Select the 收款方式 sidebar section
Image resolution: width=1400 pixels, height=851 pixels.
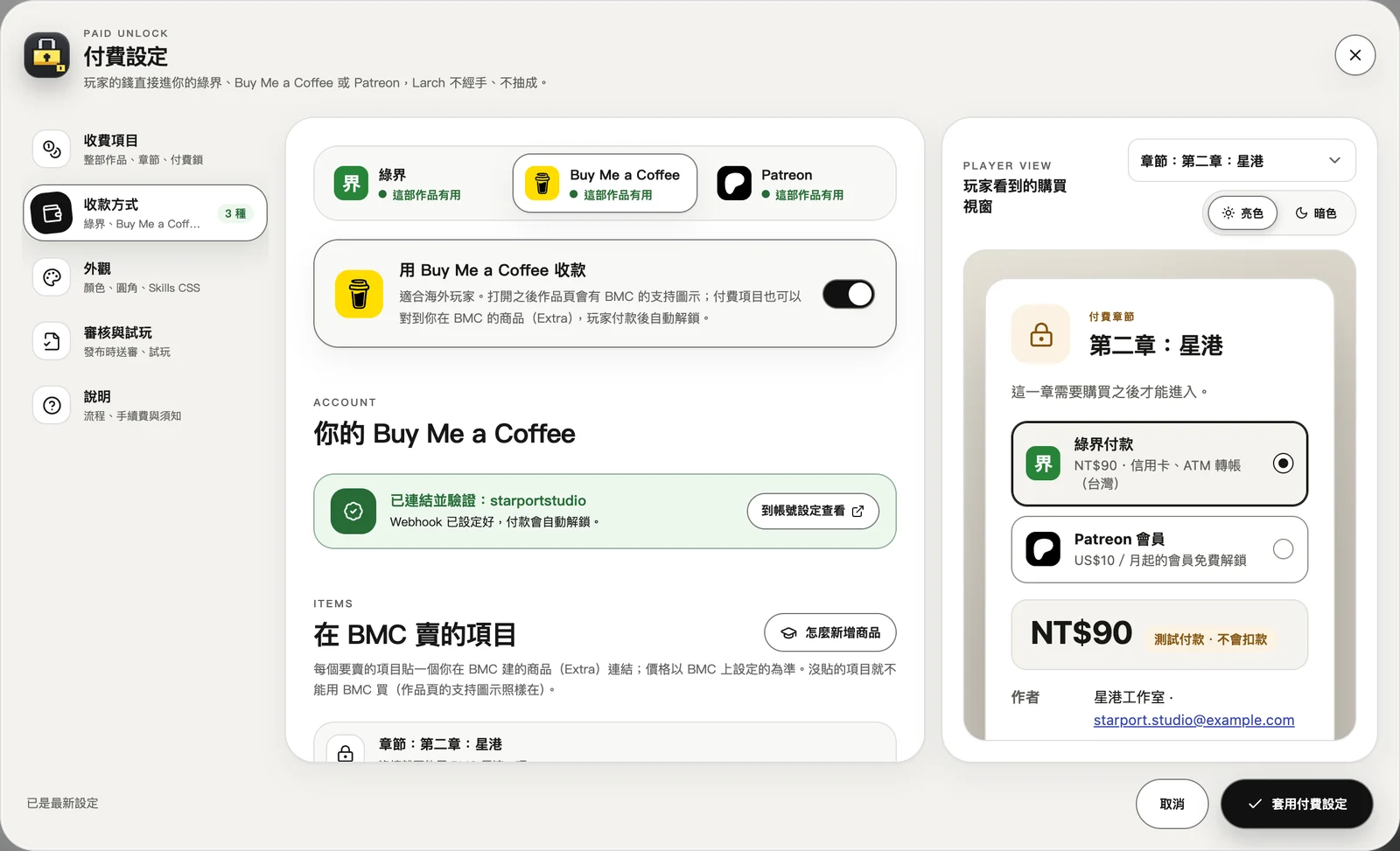(x=145, y=213)
